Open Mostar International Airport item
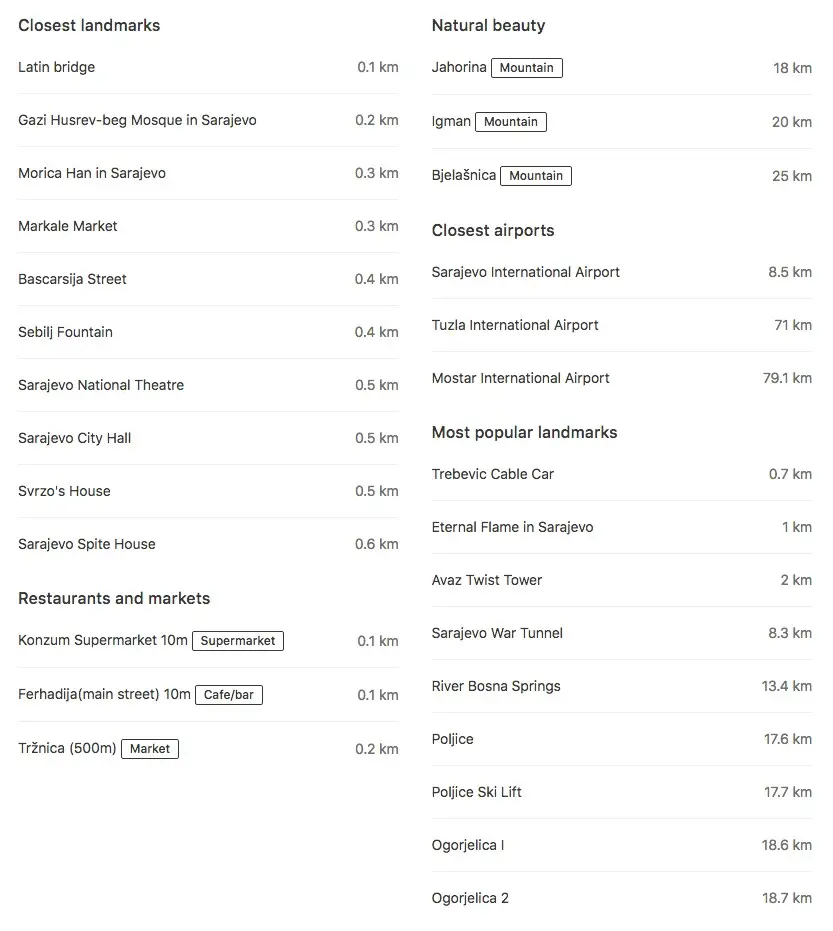This screenshot has height=931, width=833. click(622, 378)
